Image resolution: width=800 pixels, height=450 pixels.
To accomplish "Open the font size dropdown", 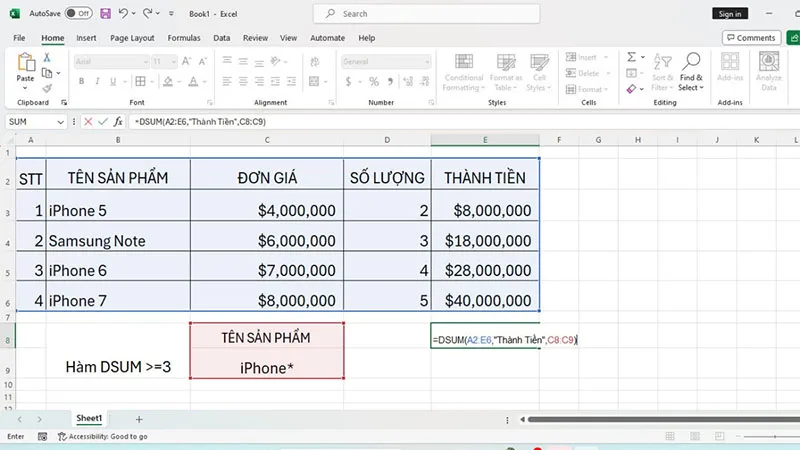I will coord(173,62).
